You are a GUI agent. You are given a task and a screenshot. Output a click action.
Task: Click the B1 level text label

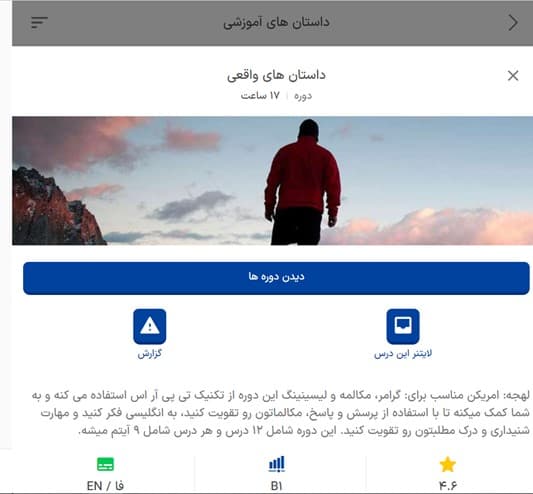coord(276,486)
